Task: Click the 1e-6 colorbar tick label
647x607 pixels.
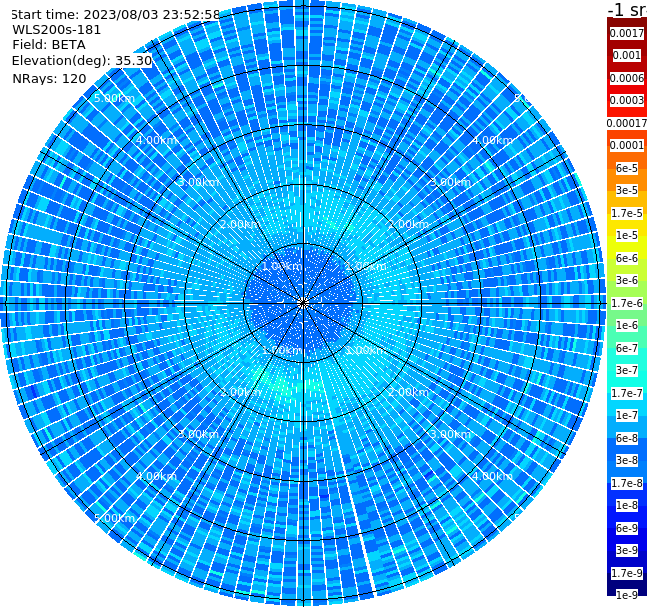Action: (627, 325)
